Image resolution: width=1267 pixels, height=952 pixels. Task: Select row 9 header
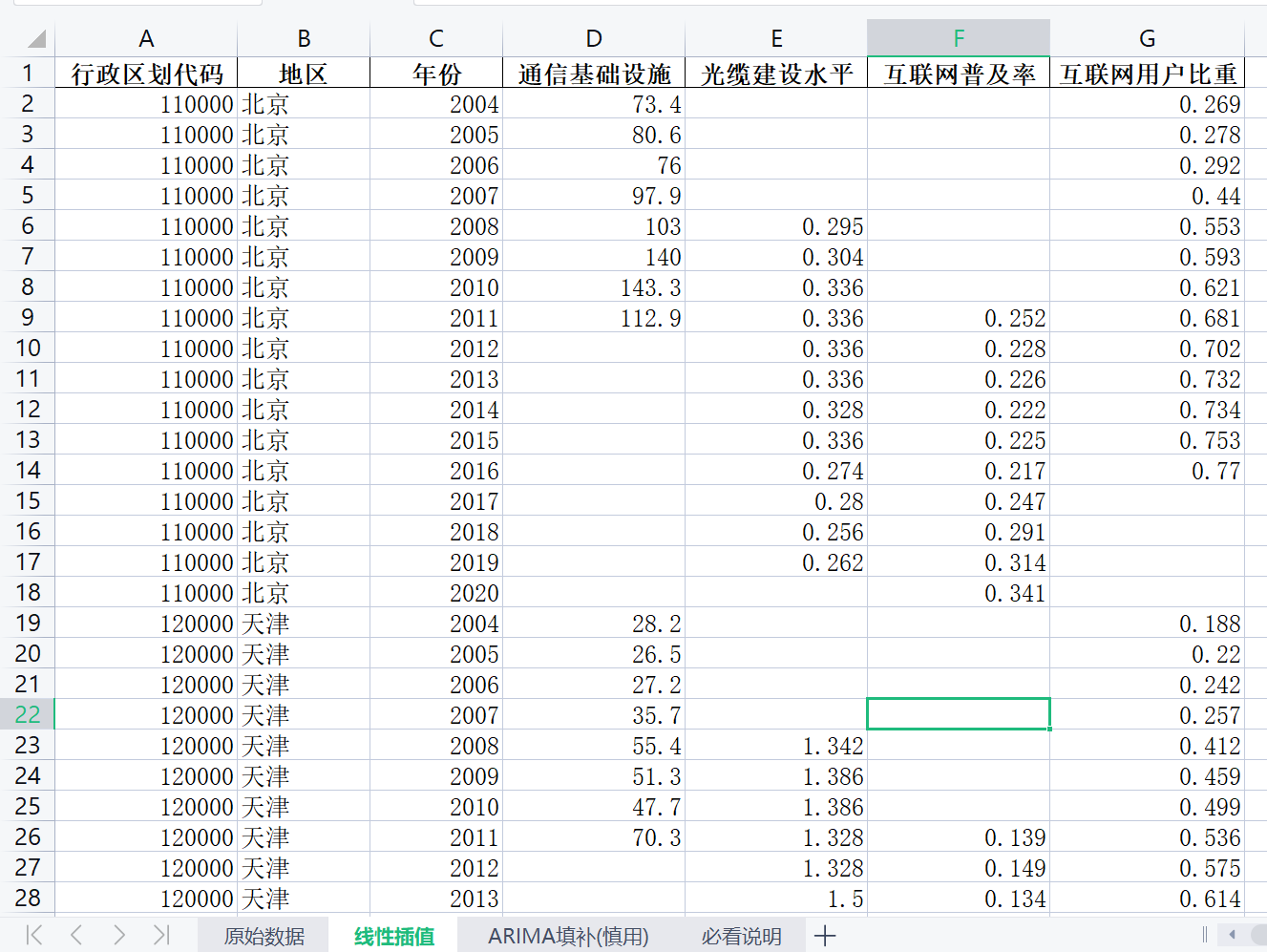(28, 317)
